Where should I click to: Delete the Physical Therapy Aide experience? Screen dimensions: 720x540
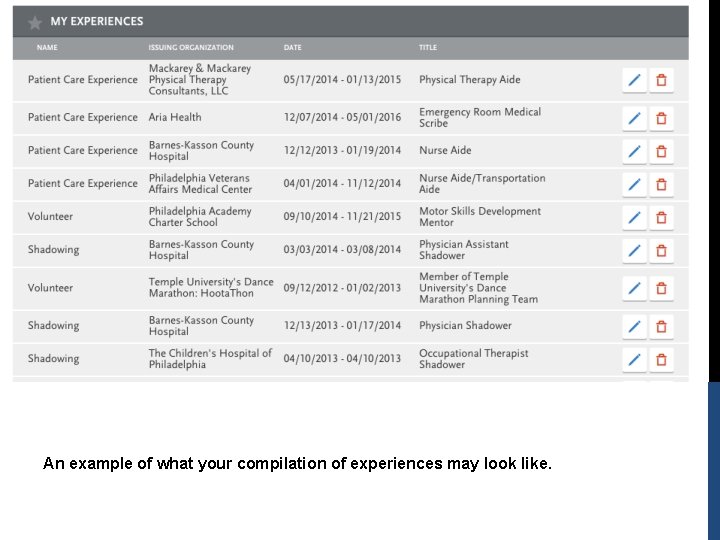click(661, 80)
